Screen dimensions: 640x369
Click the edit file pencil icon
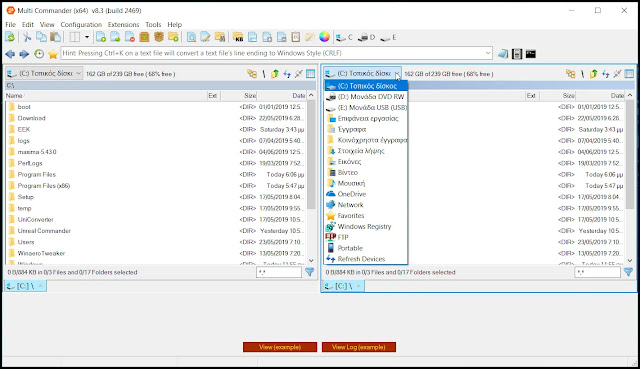(205, 37)
